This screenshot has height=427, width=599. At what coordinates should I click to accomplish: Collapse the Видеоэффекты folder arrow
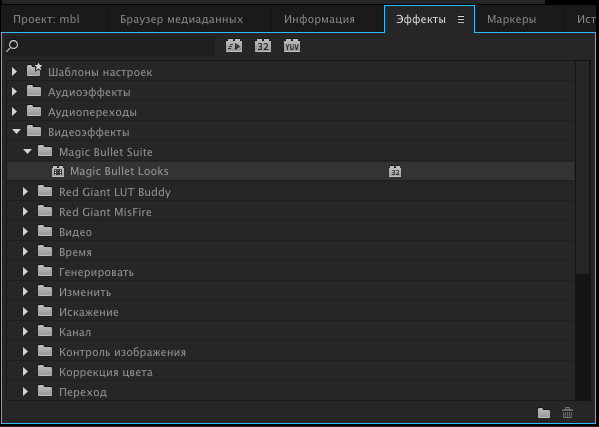point(16,131)
